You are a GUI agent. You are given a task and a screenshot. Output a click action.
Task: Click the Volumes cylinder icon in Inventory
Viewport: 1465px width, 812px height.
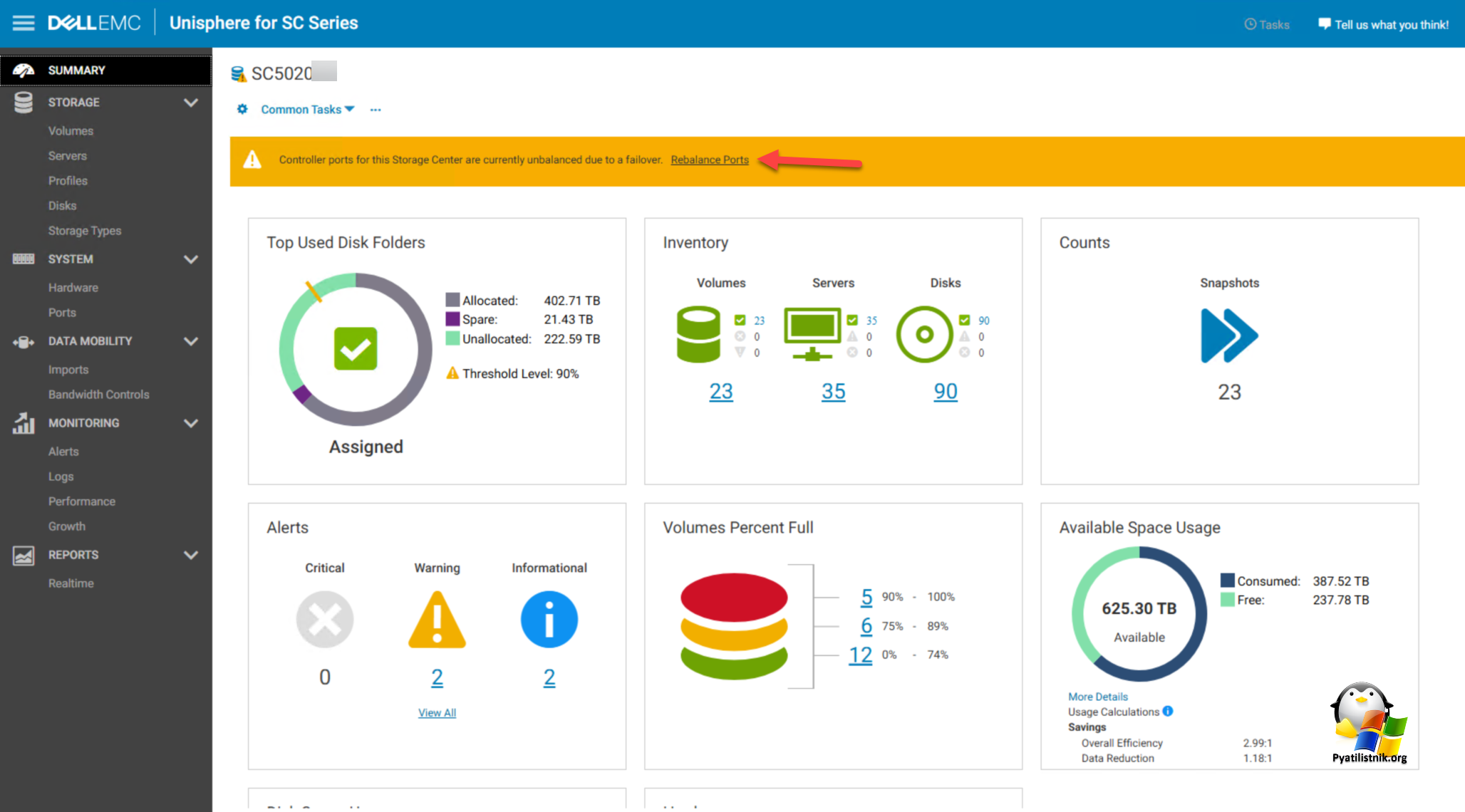tap(698, 335)
